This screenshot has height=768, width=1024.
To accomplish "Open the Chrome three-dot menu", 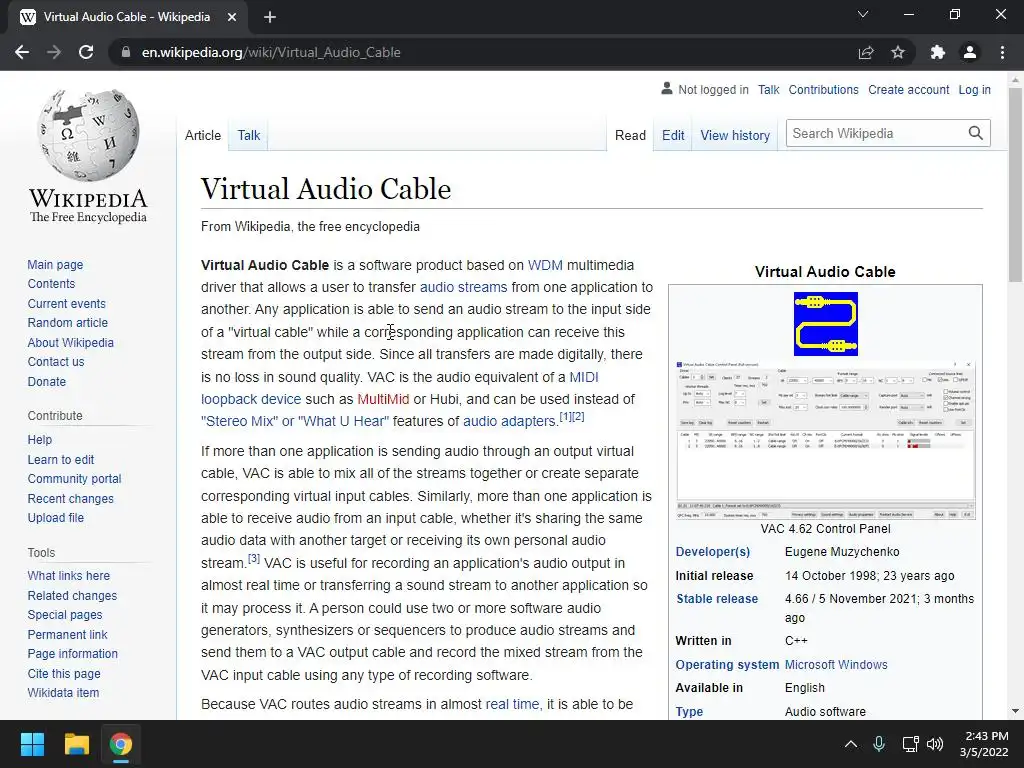I will tap(1002, 52).
